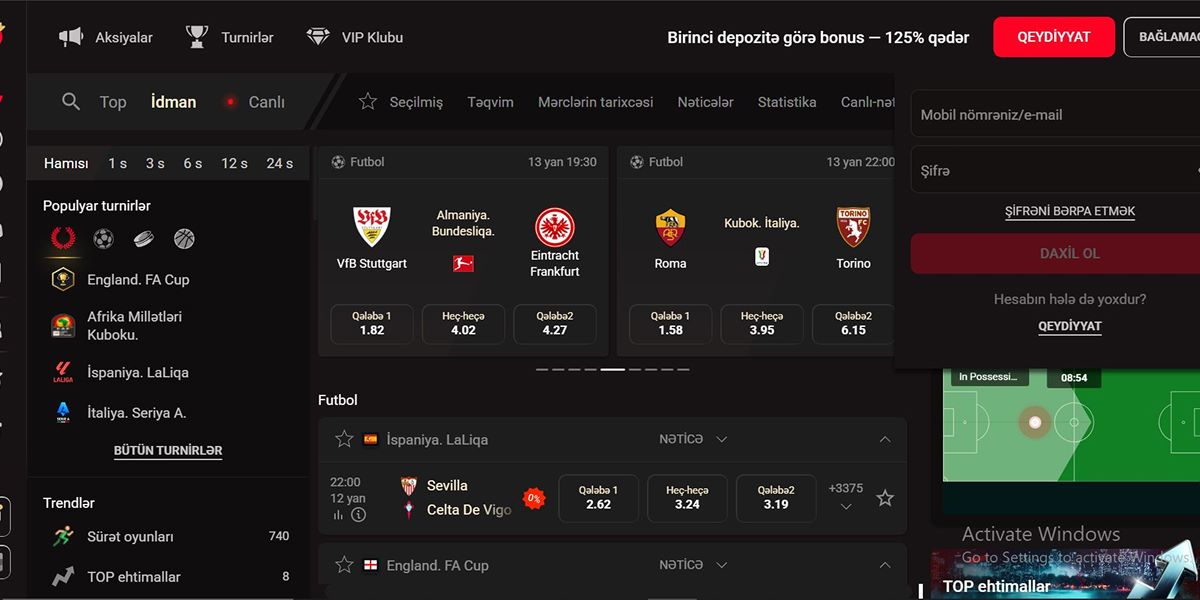Click the ŞİFRƏNİ BƏRPA ETMƏK link
Viewport: 1200px width, 600px height.
[x=1070, y=212]
